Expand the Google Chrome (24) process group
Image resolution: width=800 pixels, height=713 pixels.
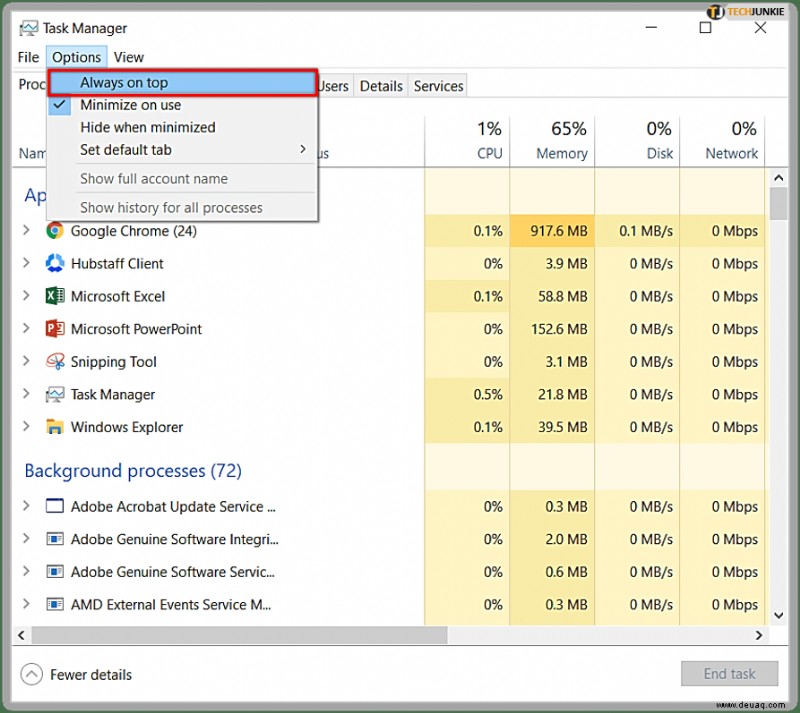click(x=26, y=231)
